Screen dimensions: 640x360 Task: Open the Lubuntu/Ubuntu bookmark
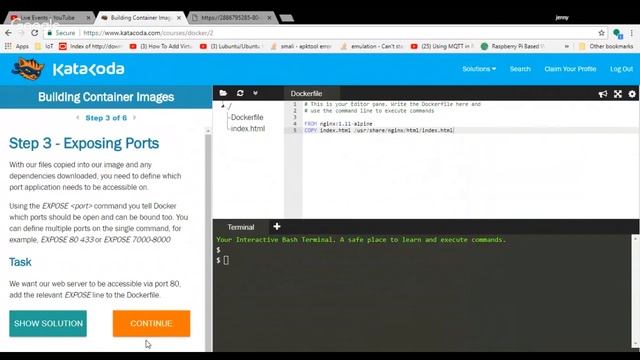click(231, 46)
